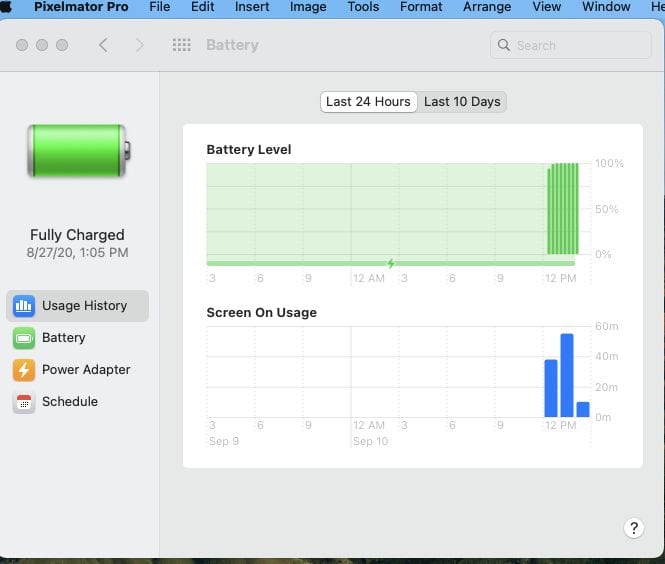Switch to Last 10 Days view
This screenshot has height=564, width=665.
[462, 102]
